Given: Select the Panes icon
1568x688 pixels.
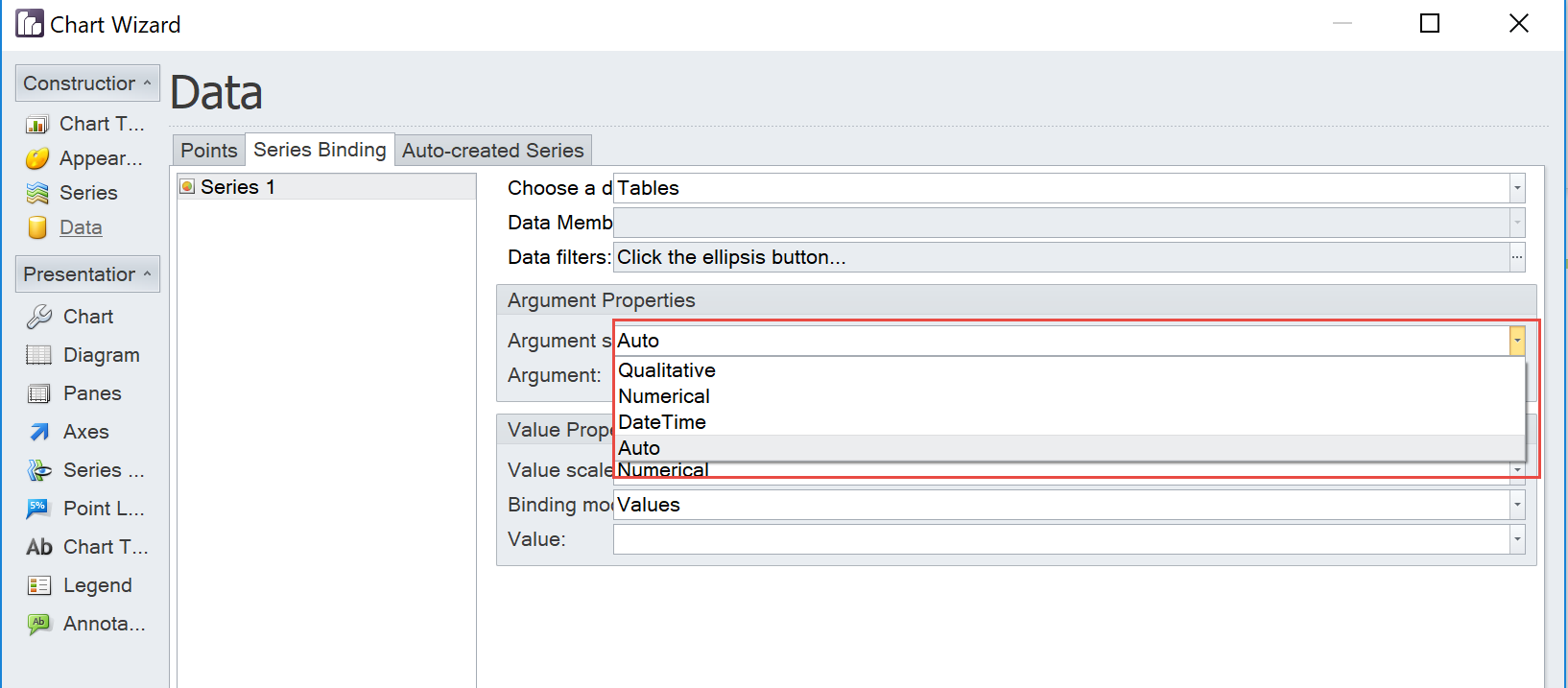Looking at the screenshot, I should (39, 393).
